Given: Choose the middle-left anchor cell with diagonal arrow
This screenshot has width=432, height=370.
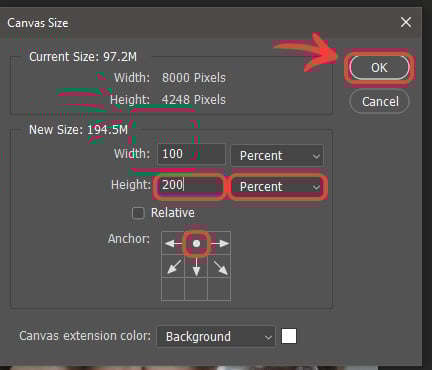Looking at the screenshot, I should [173, 266].
